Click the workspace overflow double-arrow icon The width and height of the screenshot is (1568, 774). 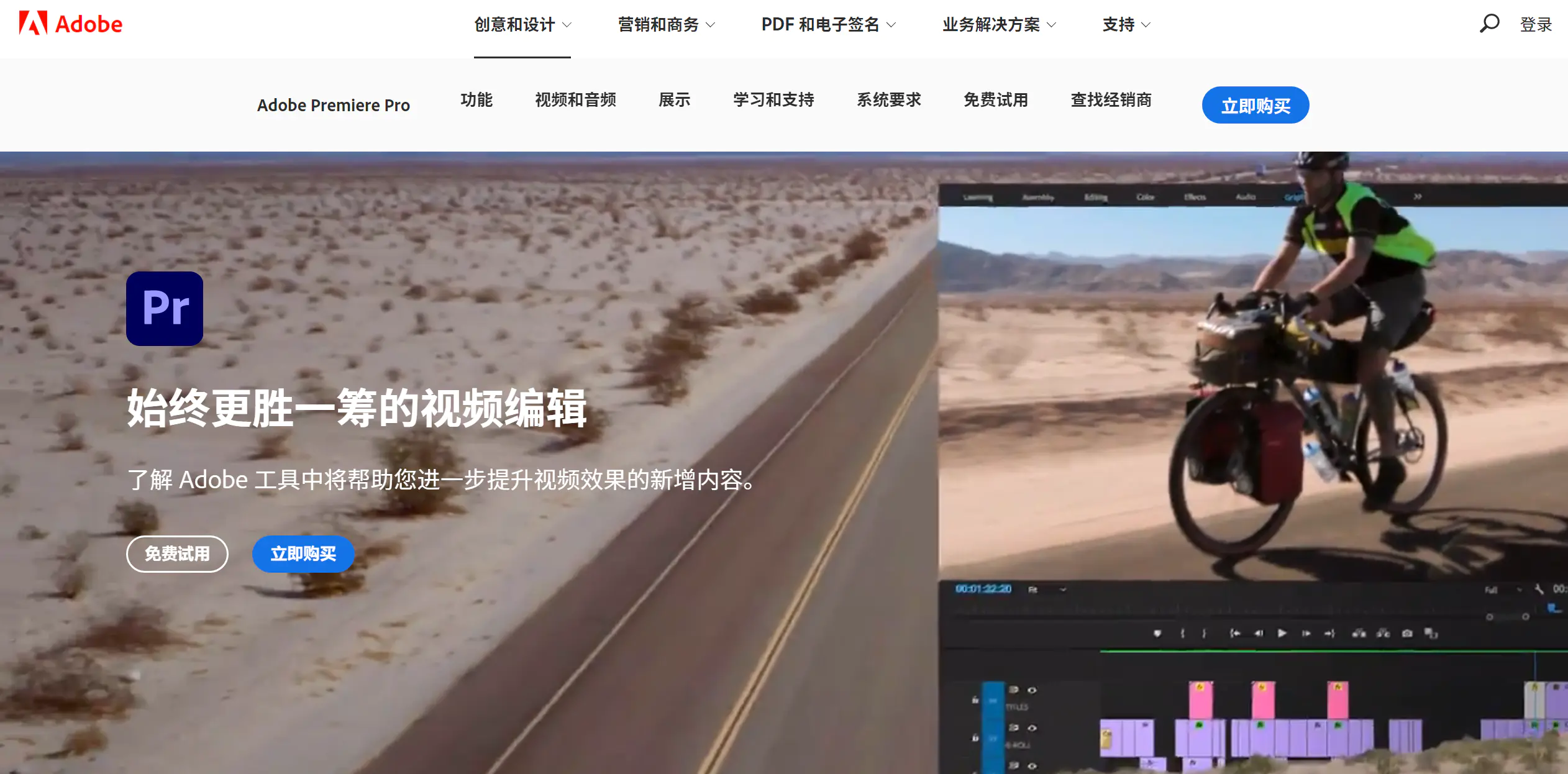(x=1418, y=197)
